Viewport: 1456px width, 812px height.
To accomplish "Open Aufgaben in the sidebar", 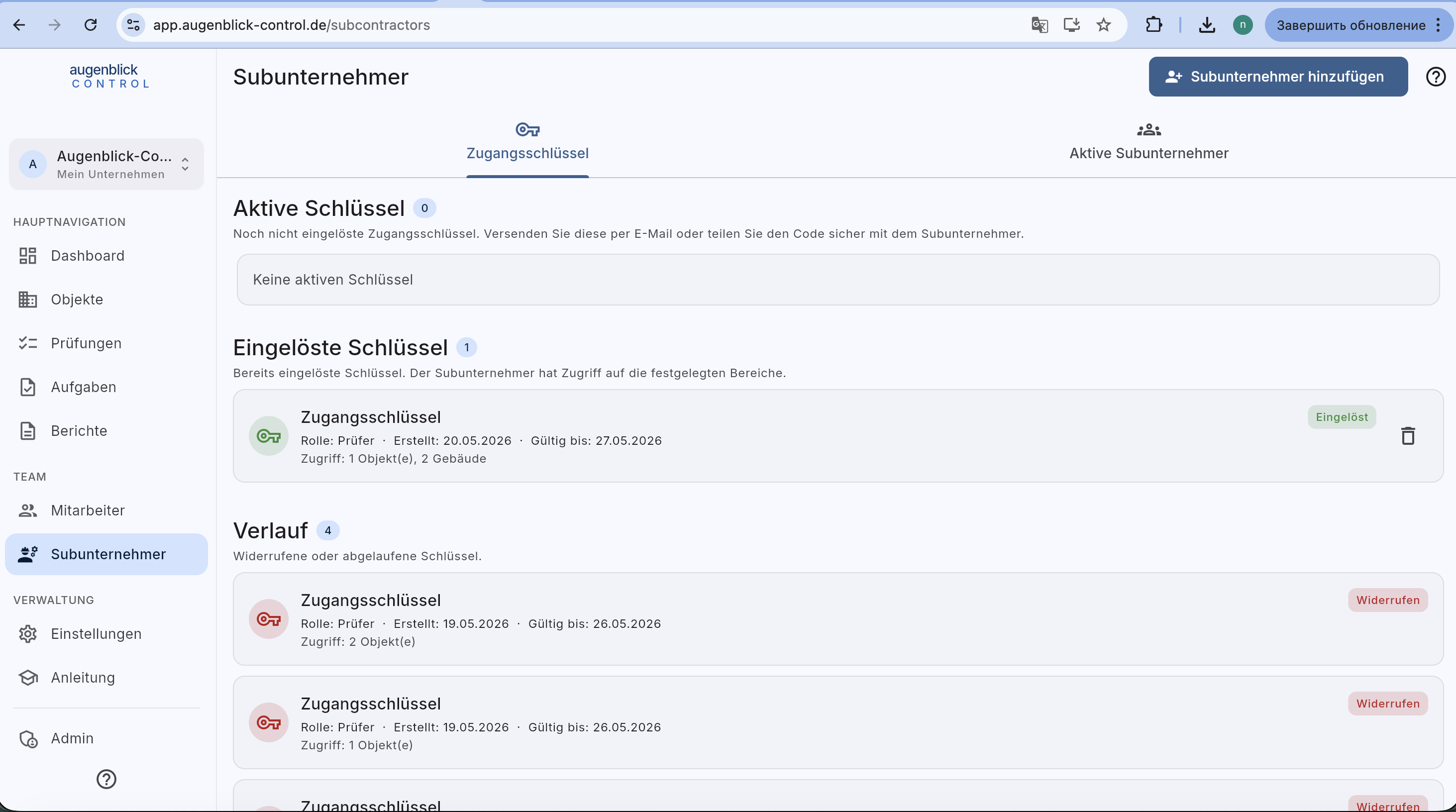I will click(106, 387).
